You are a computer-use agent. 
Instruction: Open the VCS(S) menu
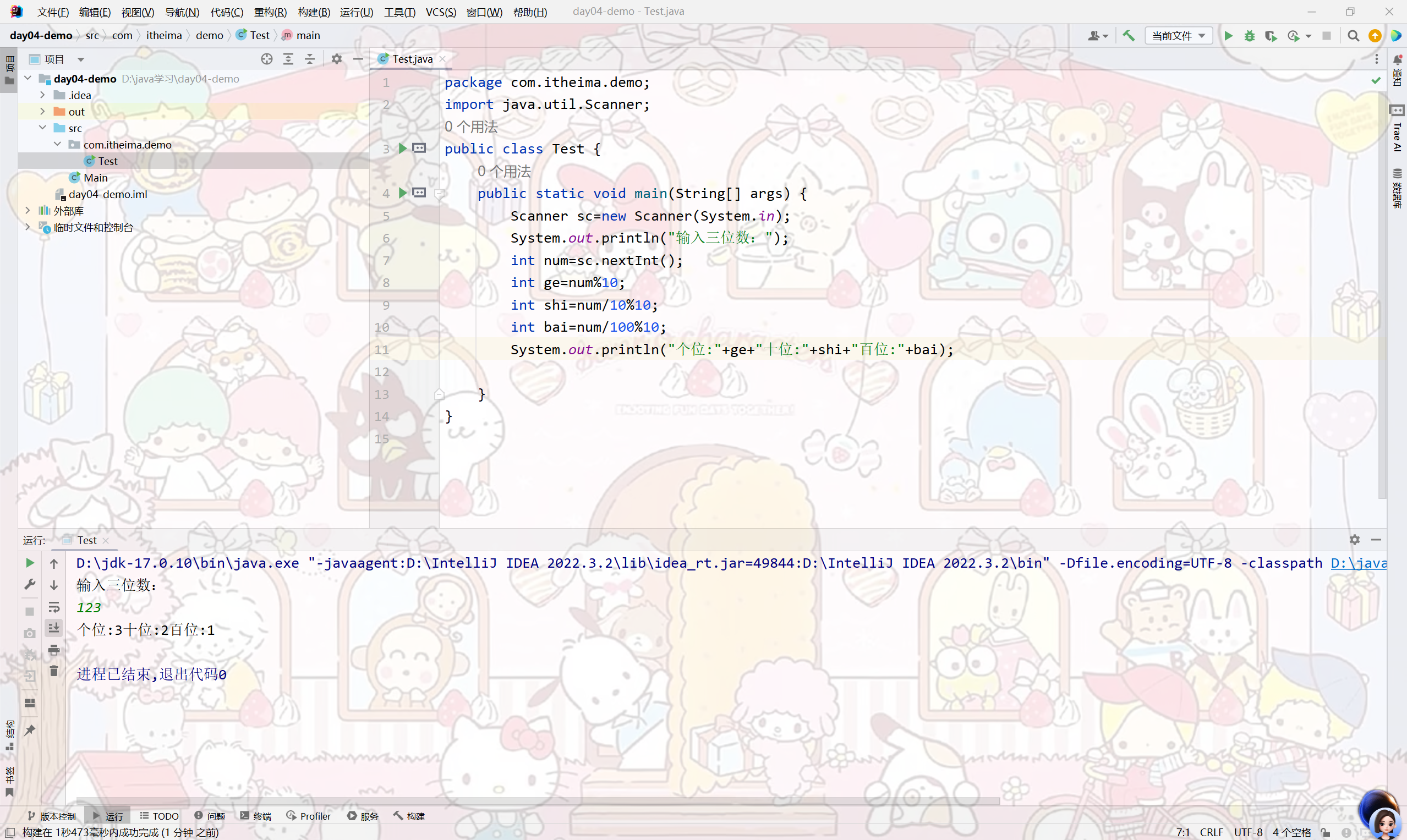click(x=441, y=12)
